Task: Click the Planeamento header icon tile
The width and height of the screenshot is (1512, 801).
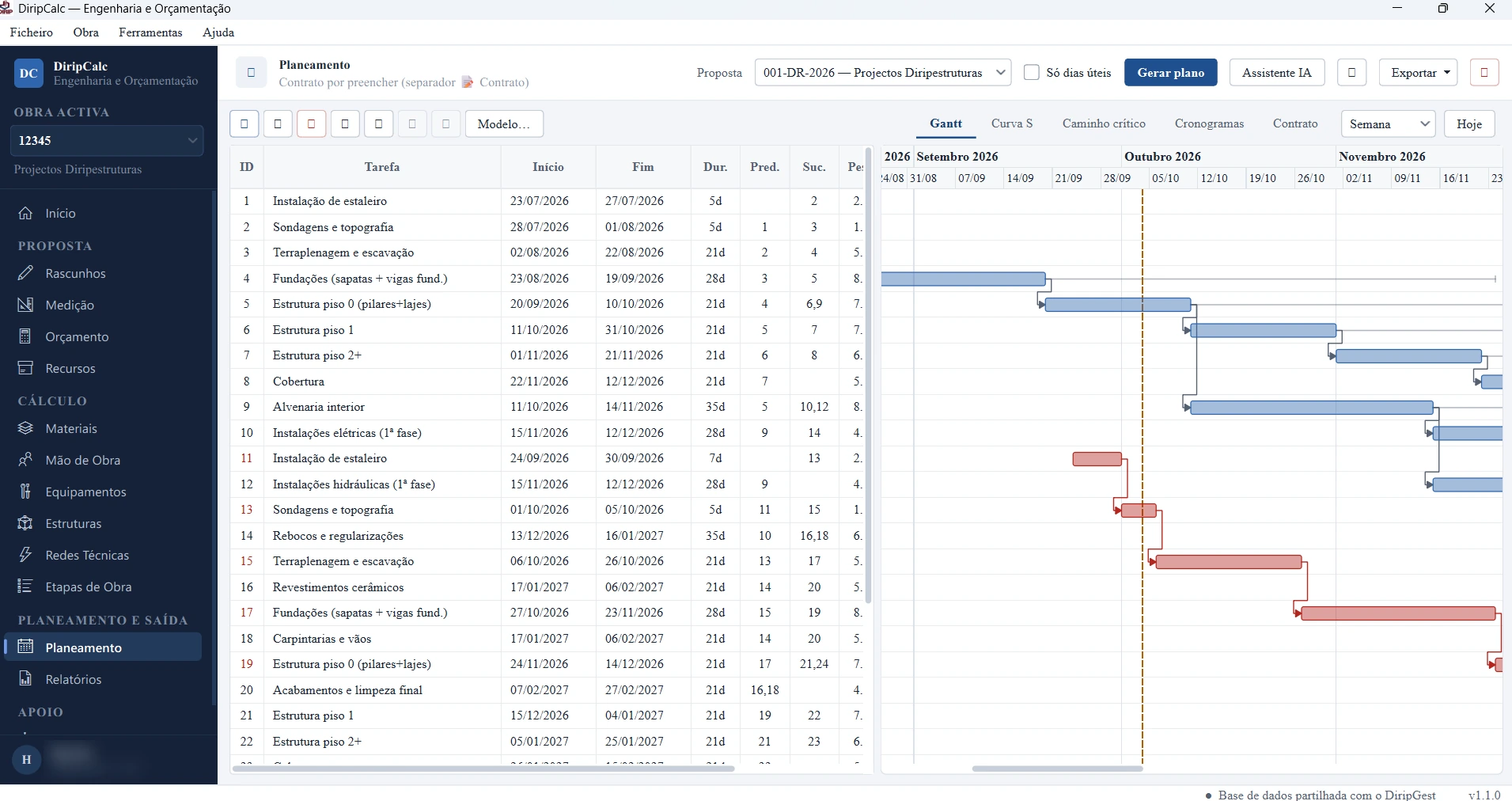Action: click(x=251, y=73)
